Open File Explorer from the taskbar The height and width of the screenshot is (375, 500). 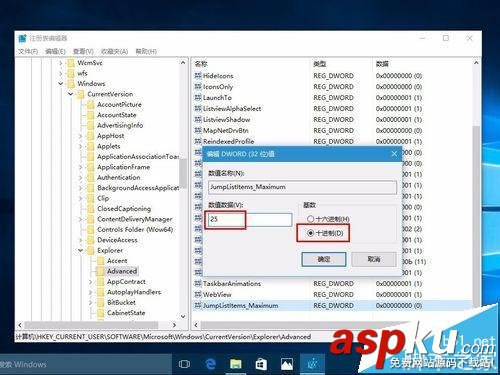pos(236,364)
